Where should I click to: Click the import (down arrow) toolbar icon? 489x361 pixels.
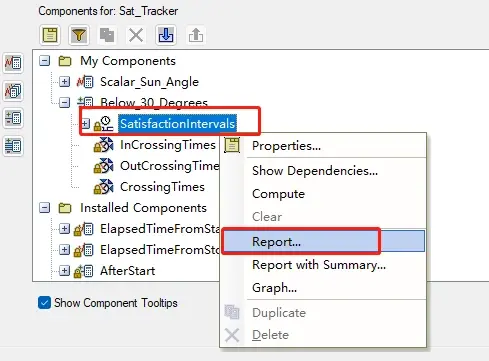(x=166, y=35)
